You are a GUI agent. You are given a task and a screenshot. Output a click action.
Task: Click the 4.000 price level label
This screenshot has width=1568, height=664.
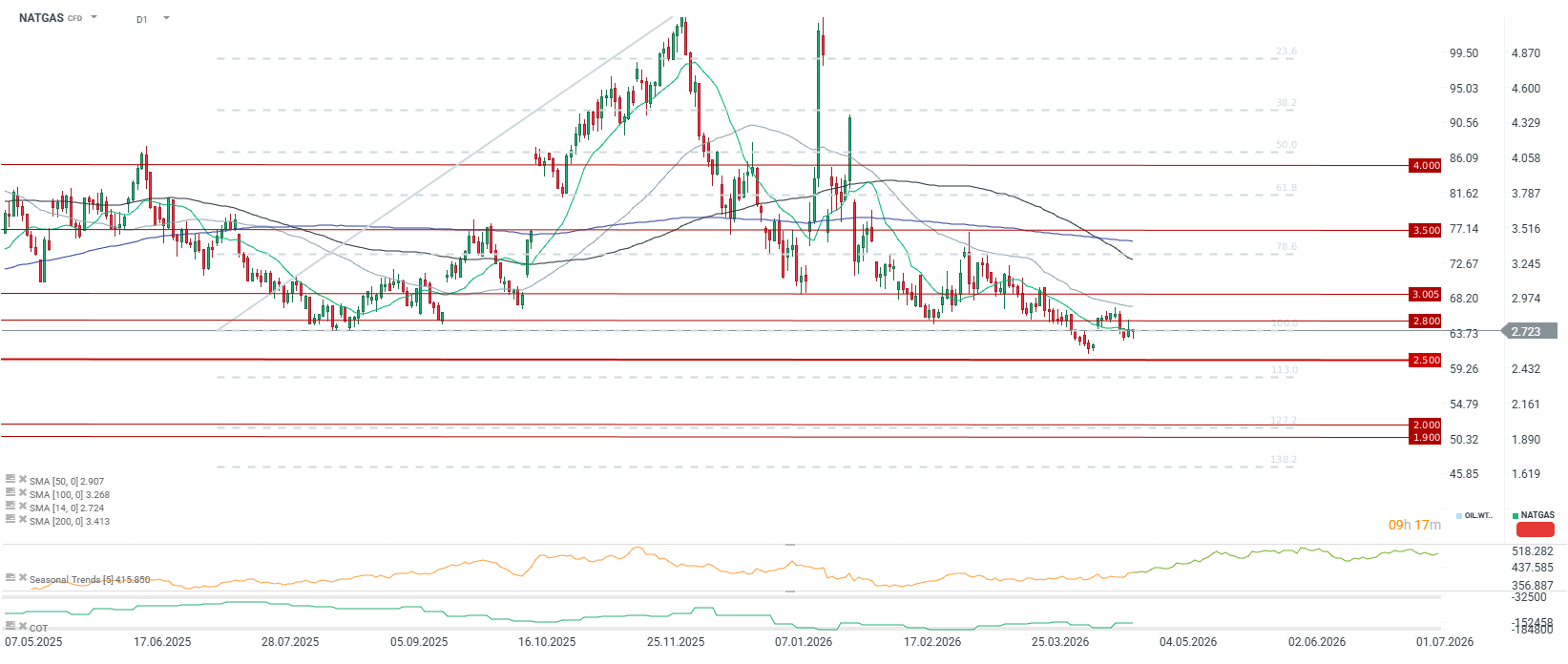(x=1426, y=165)
